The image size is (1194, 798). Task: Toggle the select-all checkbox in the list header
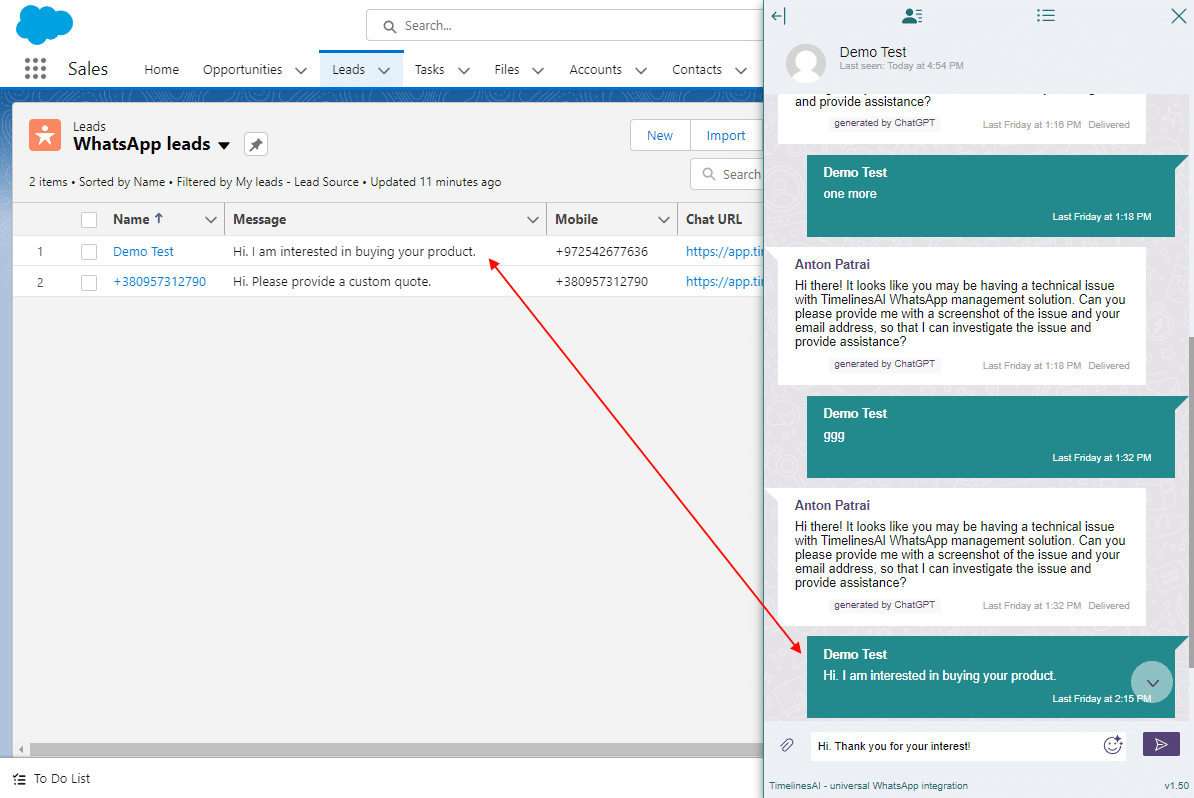coord(88,219)
